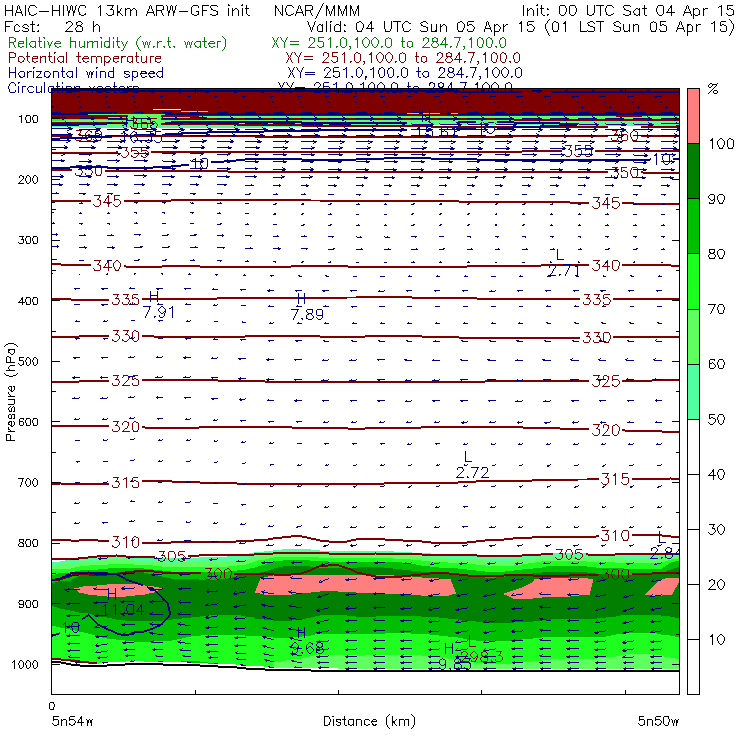Click the wind maximum value '7.89'
Image resolution: width=740 pixels, height=740 pixels.
click(307, 314)
